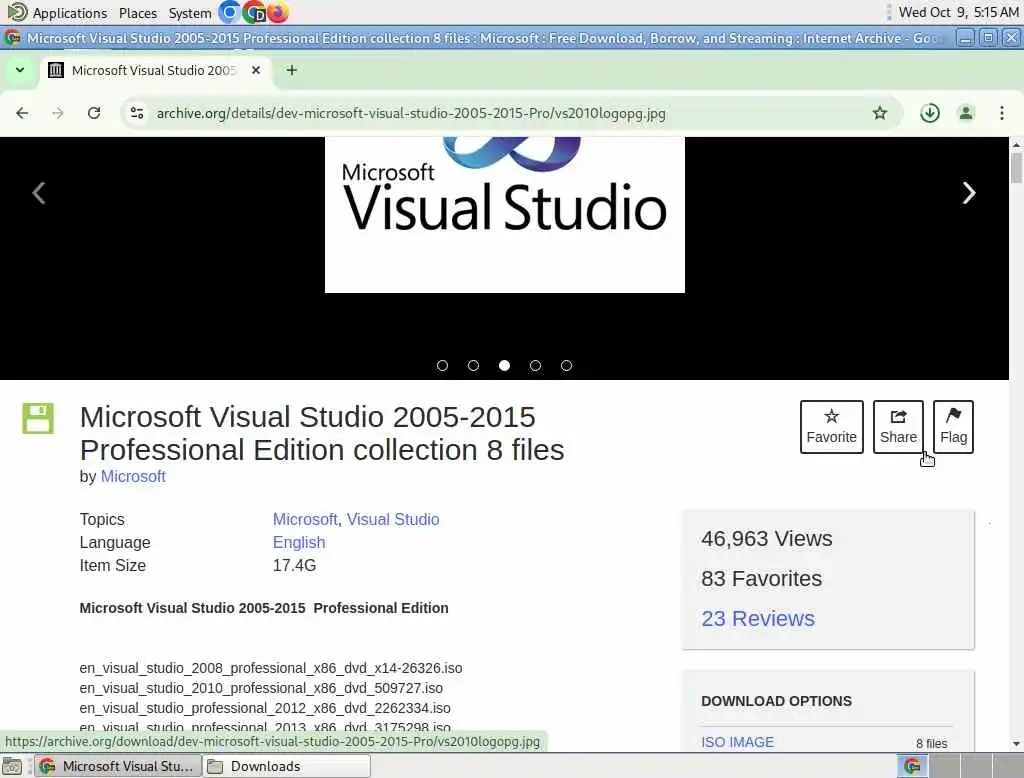Image resolution: width=1024 pixels, height=778 pixels.
Task: Click the green floppy disk software icon
Action: [38, 418]
